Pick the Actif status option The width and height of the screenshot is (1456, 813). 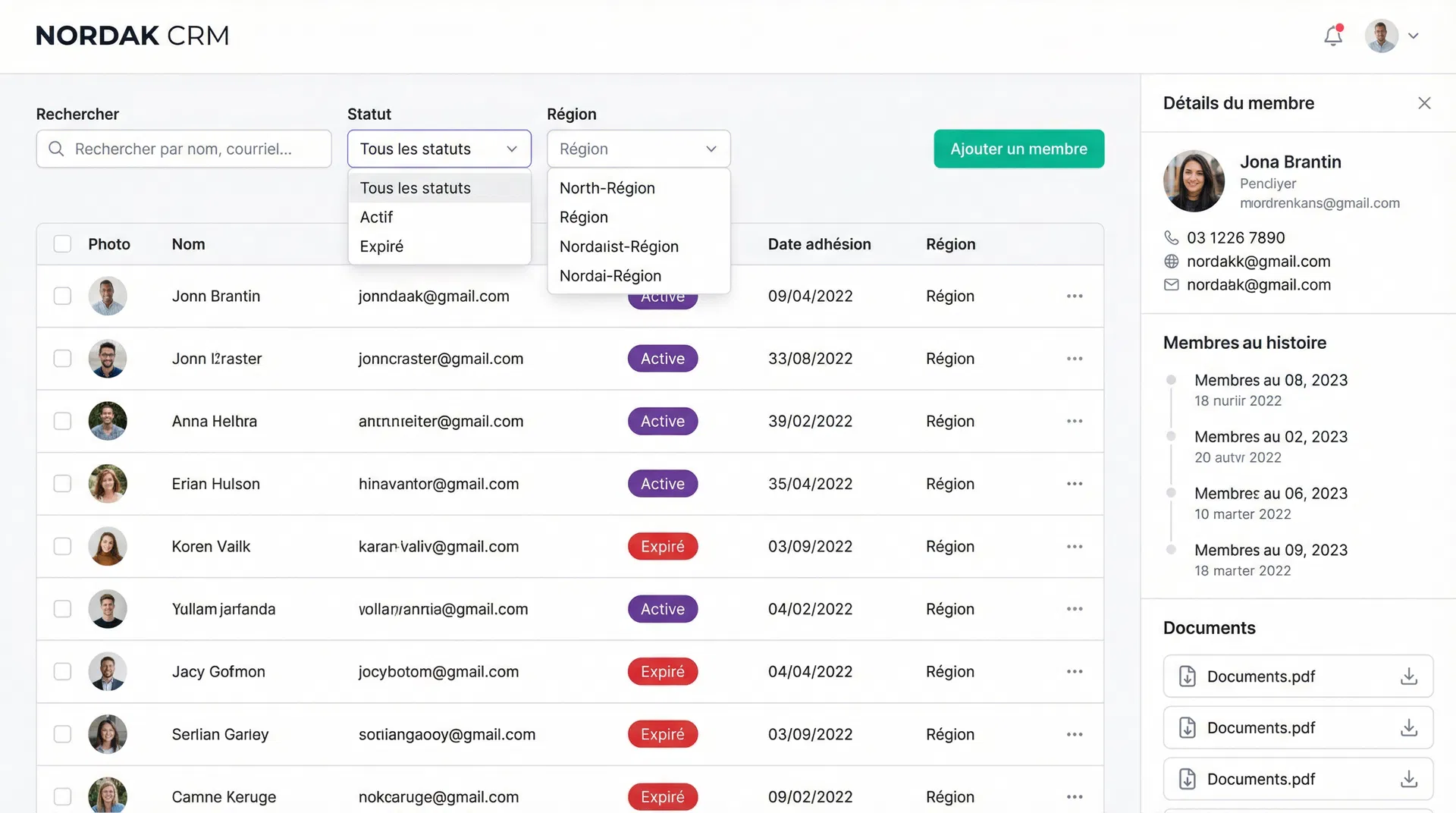(377, 218)
